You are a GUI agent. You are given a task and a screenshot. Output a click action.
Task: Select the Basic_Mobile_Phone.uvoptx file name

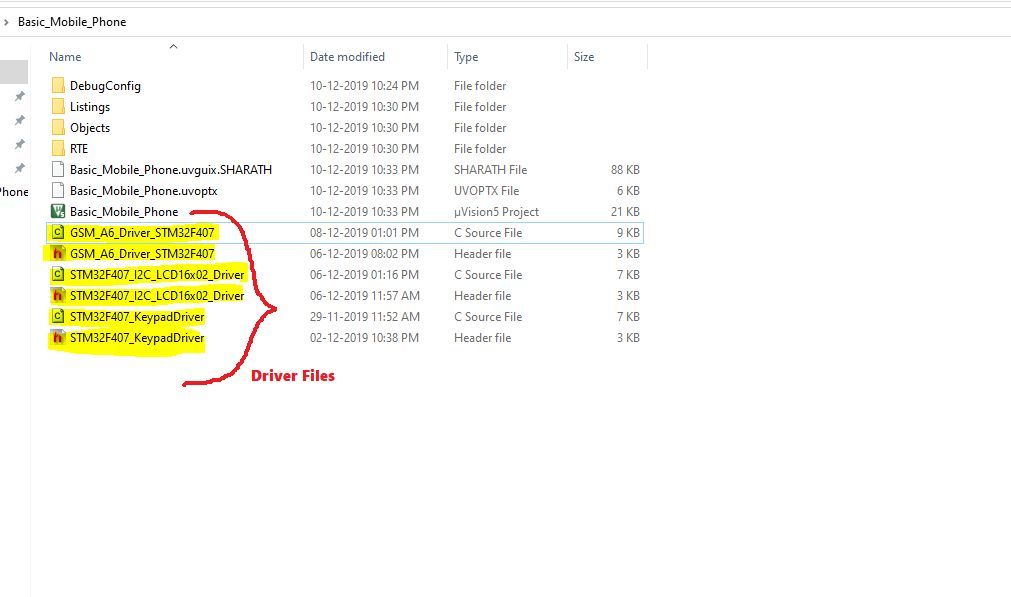pos(143,191)
